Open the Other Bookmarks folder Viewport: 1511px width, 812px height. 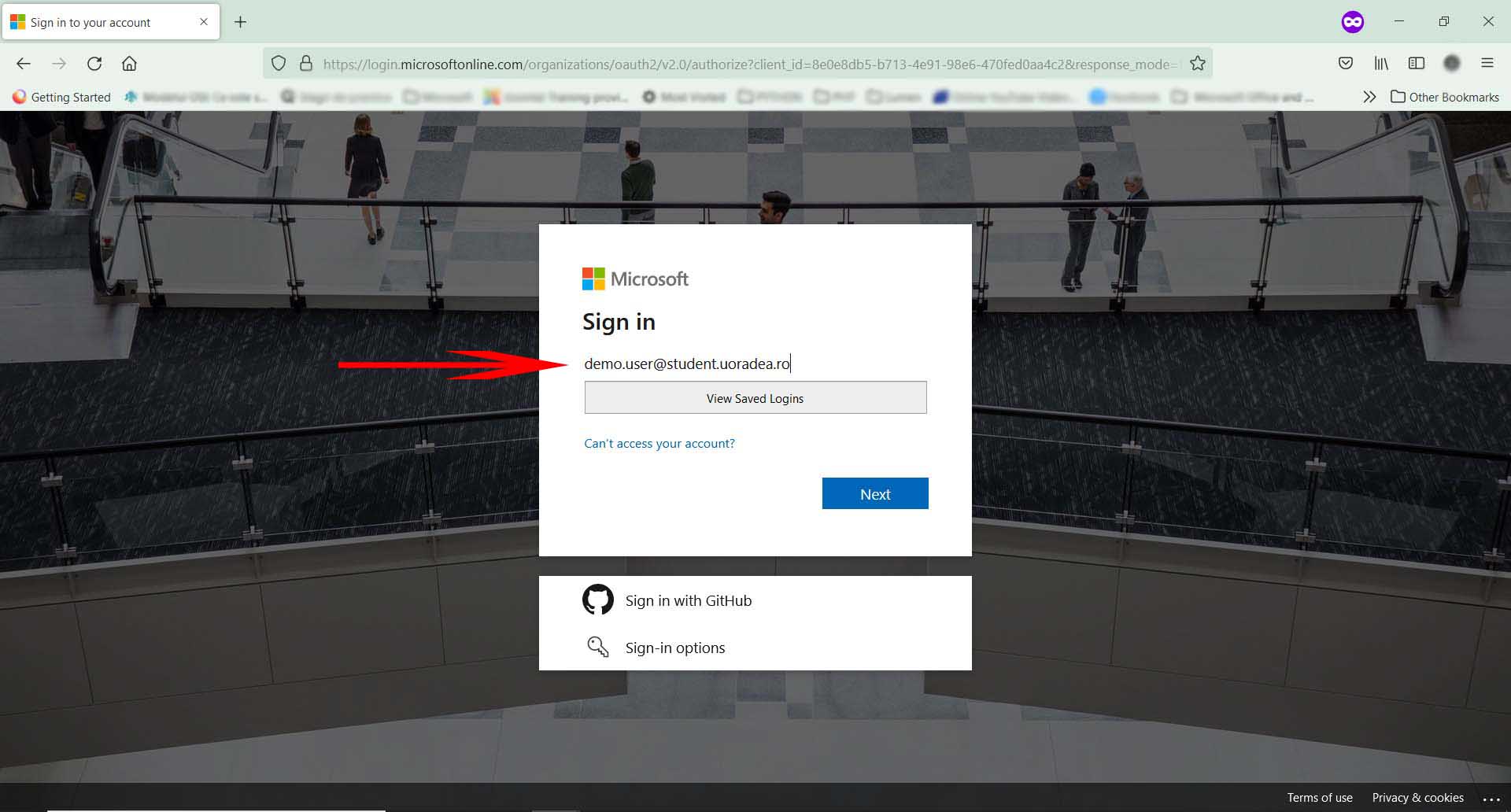point(1445,97)
